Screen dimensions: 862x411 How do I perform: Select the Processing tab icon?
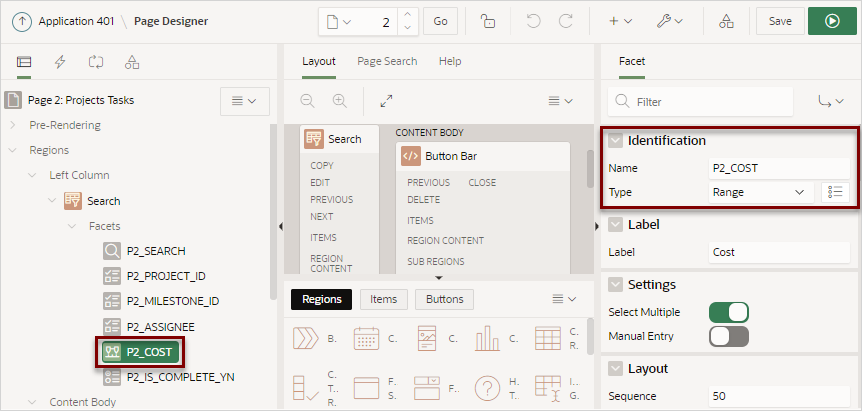[96, 62]
